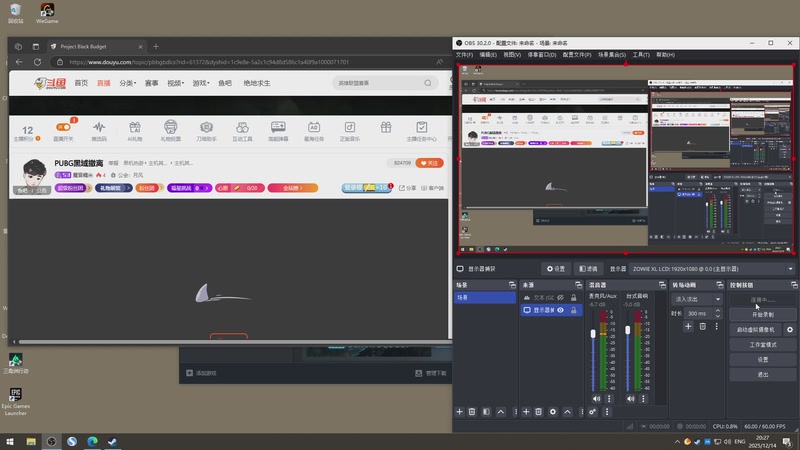The height and width of the screenshot is (450, 800).
Task: Toggle visibility of the 文本 source
Action: pyautogui.click(x=560, y=297)
